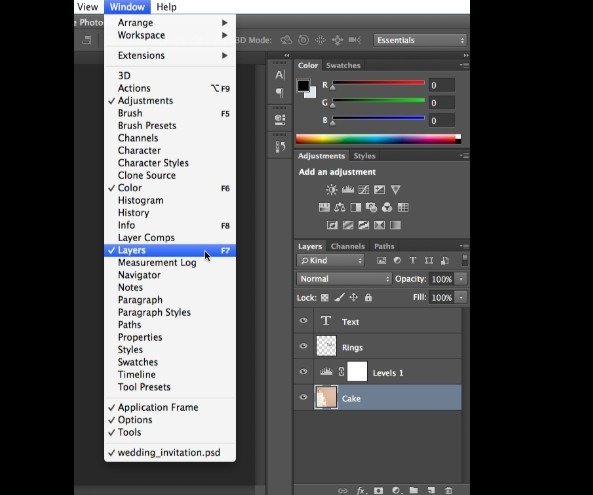Expand the Extensions submenu

tap(170, 56)
